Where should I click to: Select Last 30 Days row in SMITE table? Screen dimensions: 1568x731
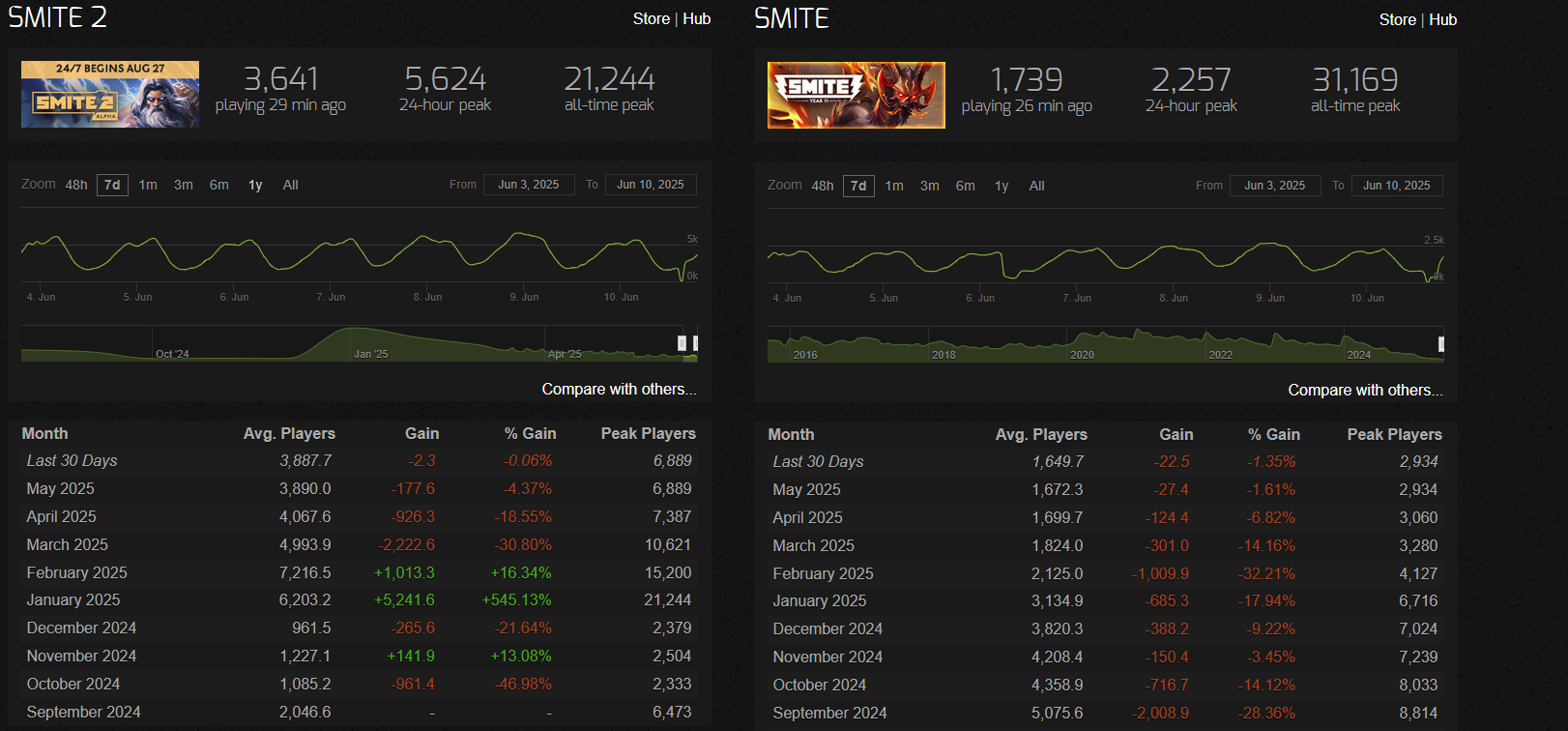pyautogui.click(x=1106, y=462)
